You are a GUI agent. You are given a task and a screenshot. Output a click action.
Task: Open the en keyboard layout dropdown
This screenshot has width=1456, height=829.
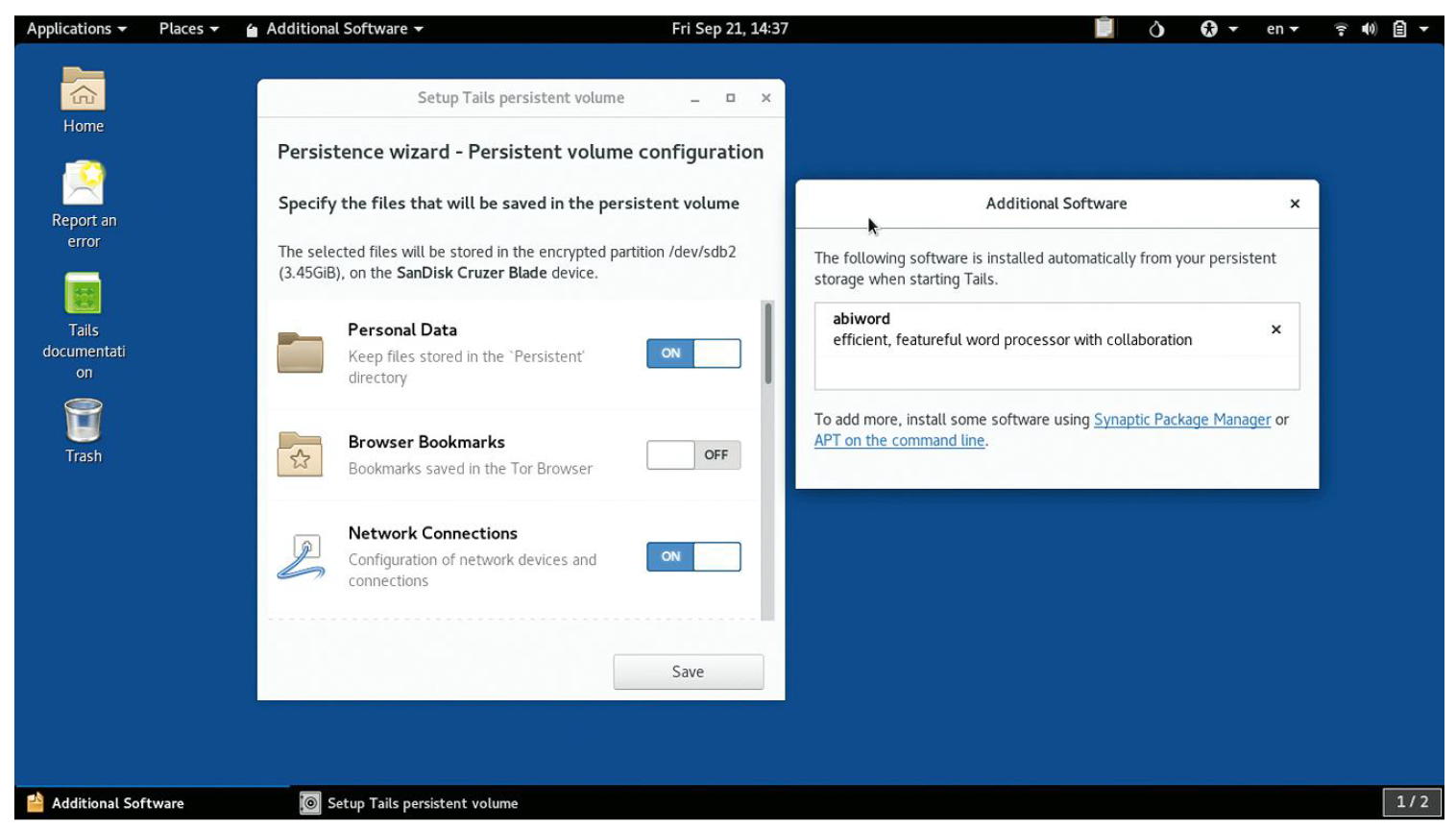1281,29
